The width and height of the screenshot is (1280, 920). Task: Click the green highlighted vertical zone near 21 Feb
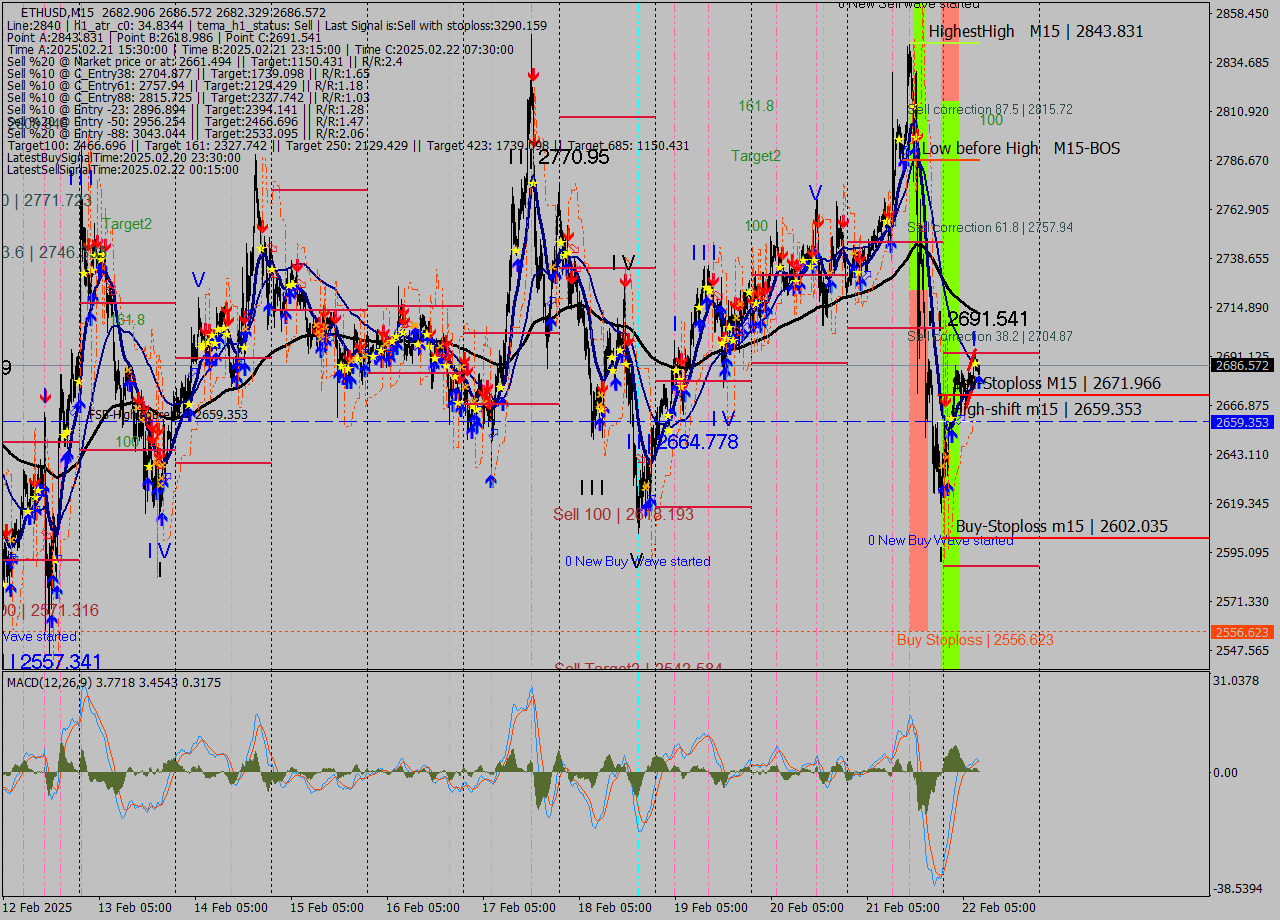[x=950, y=300]
